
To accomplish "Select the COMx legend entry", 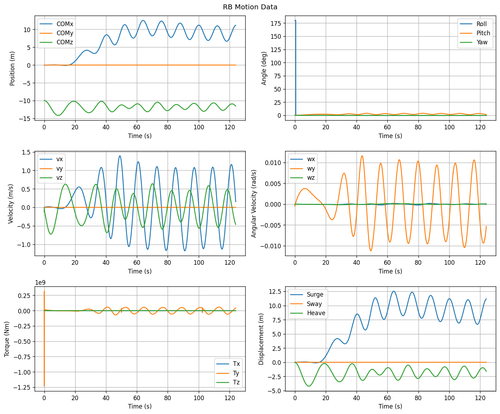I will (57, 24).
